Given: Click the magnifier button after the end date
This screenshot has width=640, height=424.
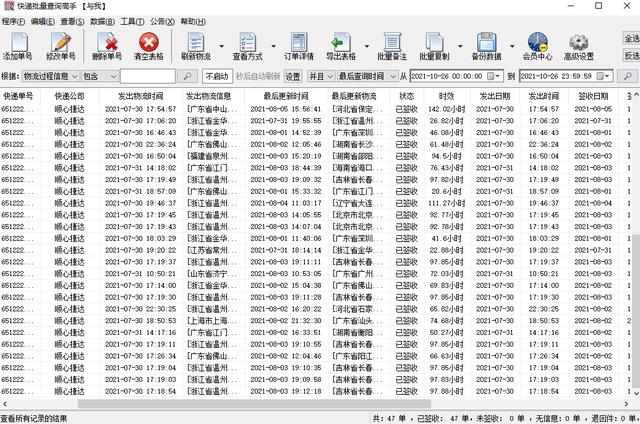Looking at the screenshot, I should (x=628, y=76).
